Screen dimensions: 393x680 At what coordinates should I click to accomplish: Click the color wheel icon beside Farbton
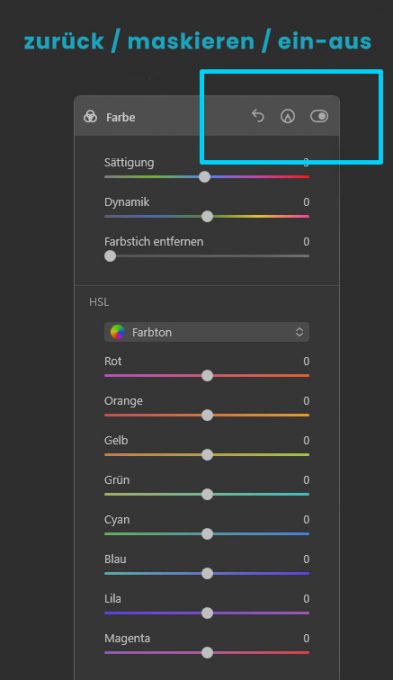[118, 332]
